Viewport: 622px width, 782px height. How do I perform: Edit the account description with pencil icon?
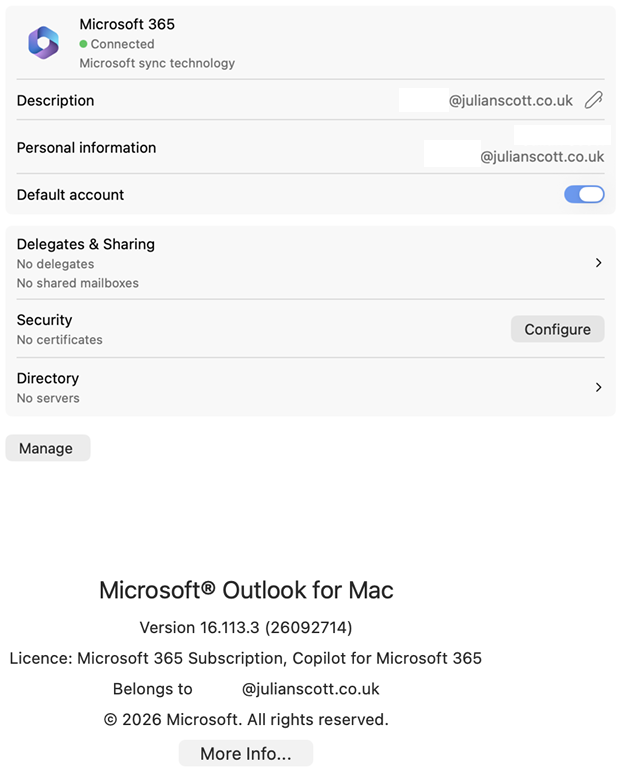coord(594,100)
